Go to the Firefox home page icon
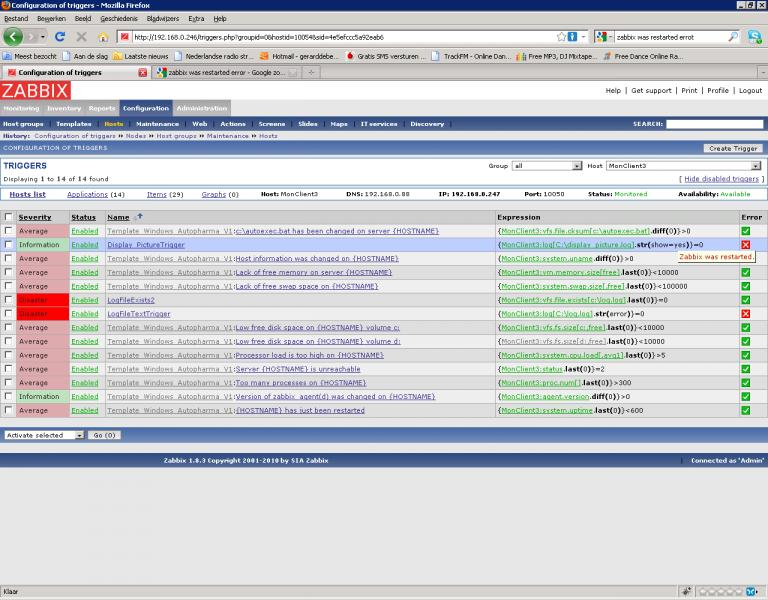 [102, 37]
